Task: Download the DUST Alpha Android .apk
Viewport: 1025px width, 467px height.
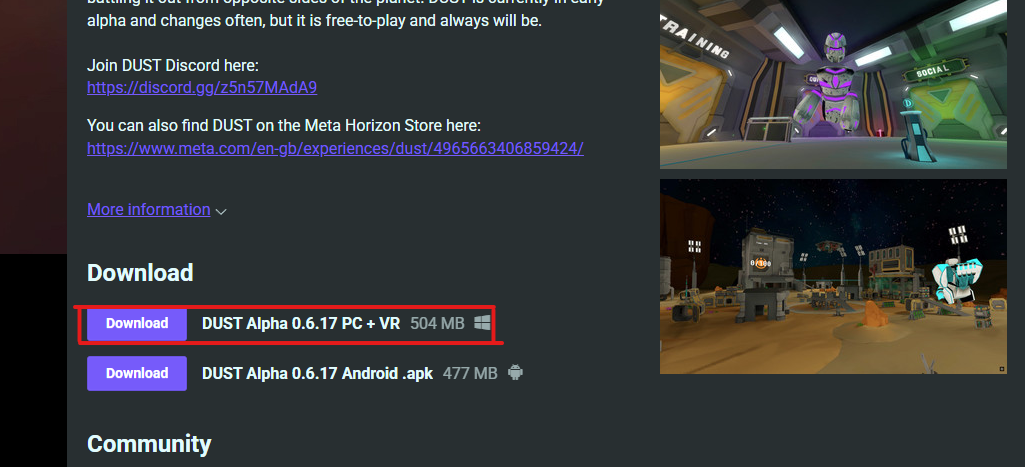Action: 137,373
